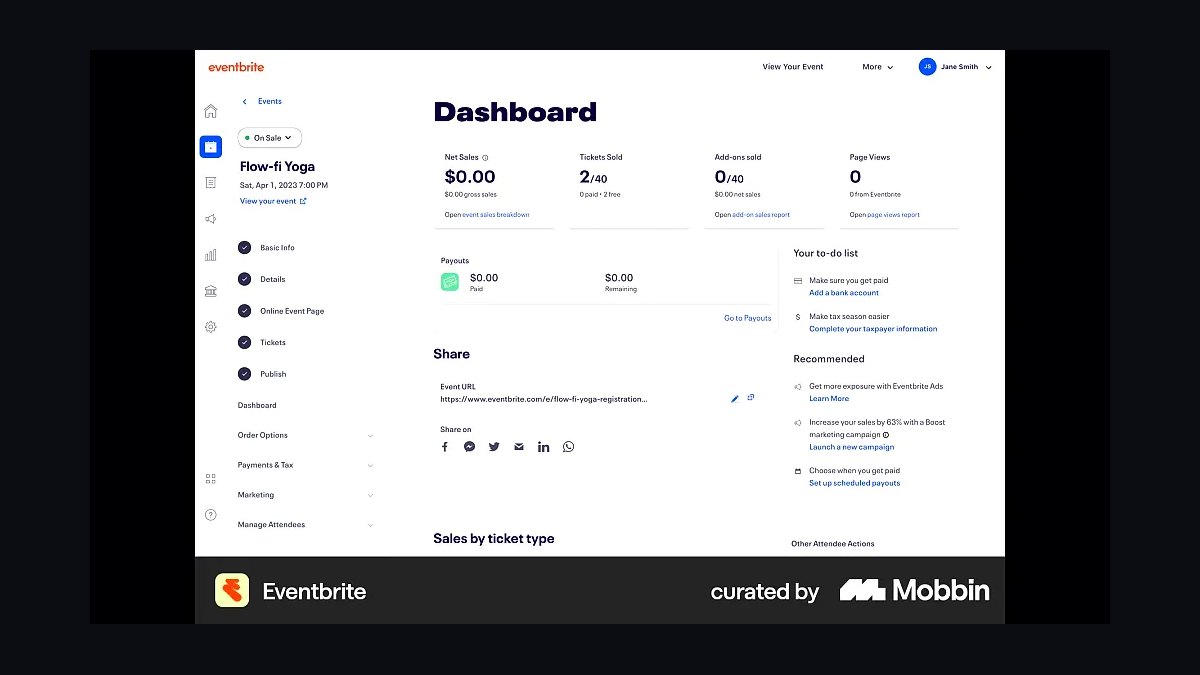This screenshot has height=675, width=1200.
Task: Open the Orders list icon in sidebar
Action: 210,183
